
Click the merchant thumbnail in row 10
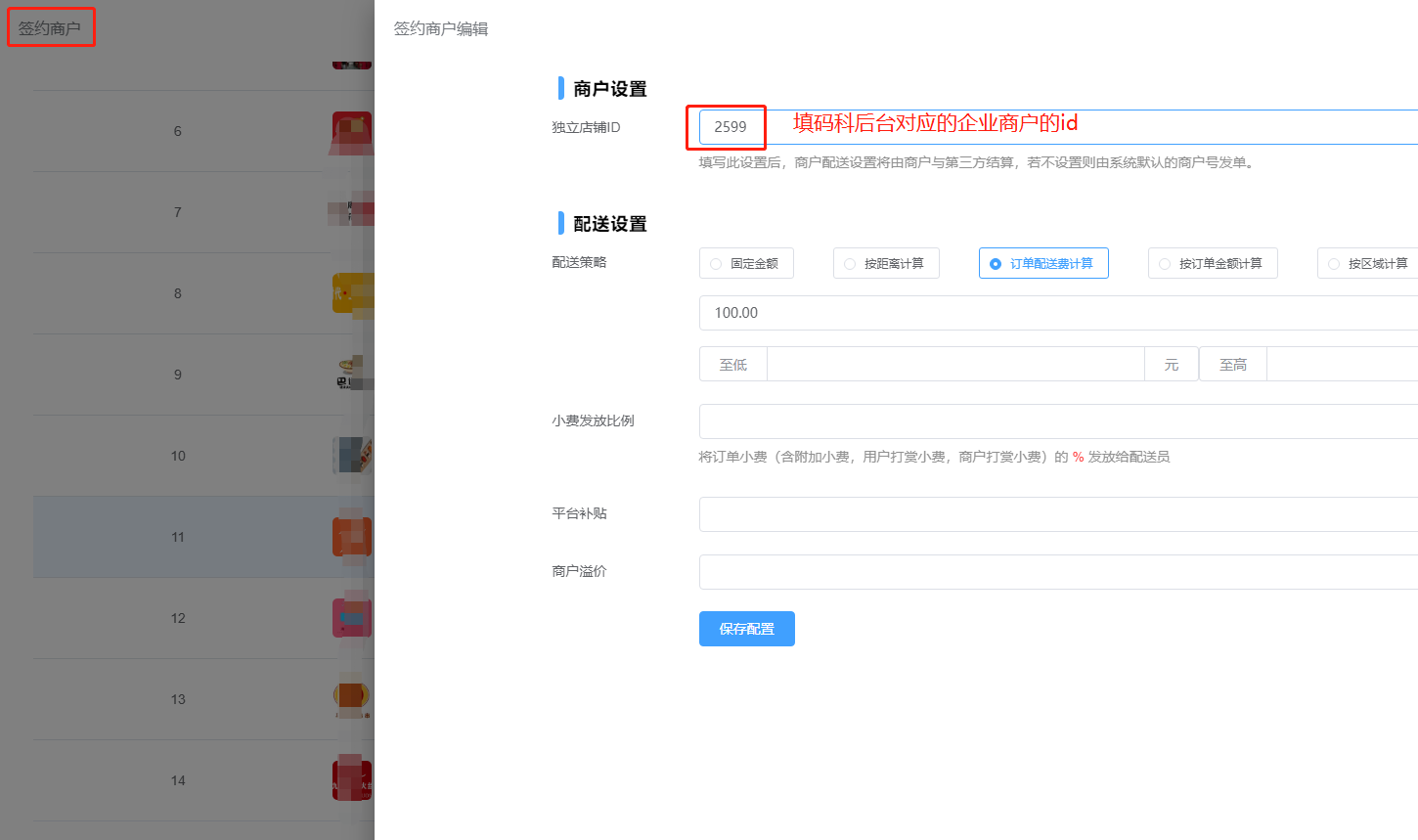[354, 455]
